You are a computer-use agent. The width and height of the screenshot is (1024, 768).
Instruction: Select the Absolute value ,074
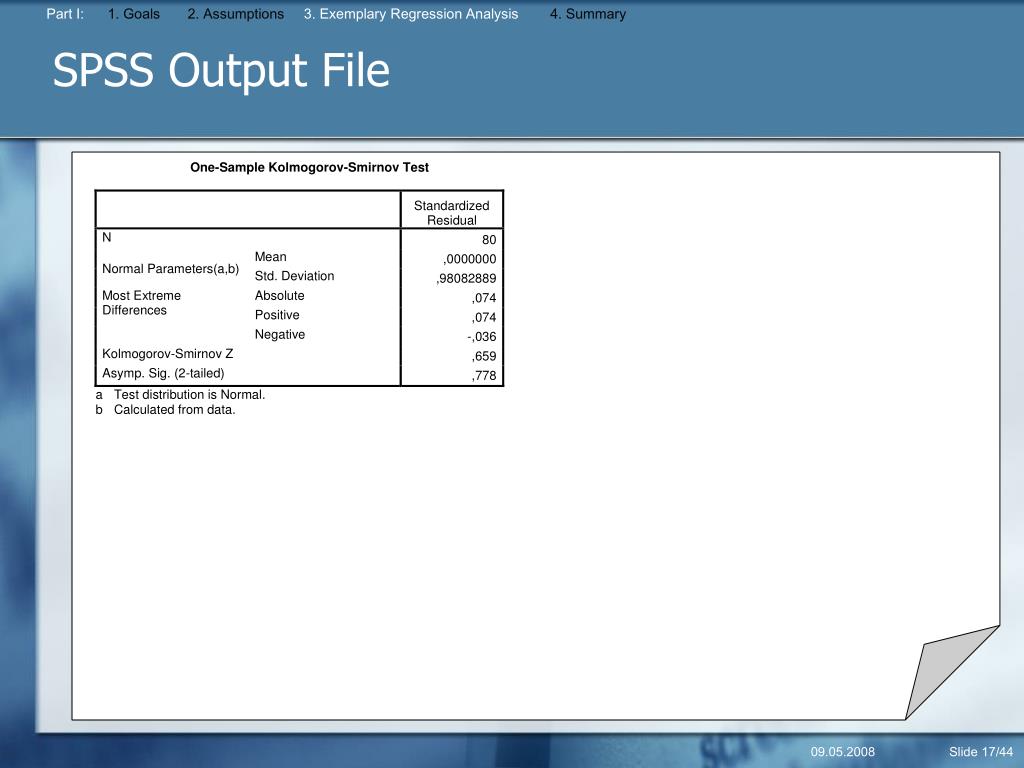(x=484, y=298)
